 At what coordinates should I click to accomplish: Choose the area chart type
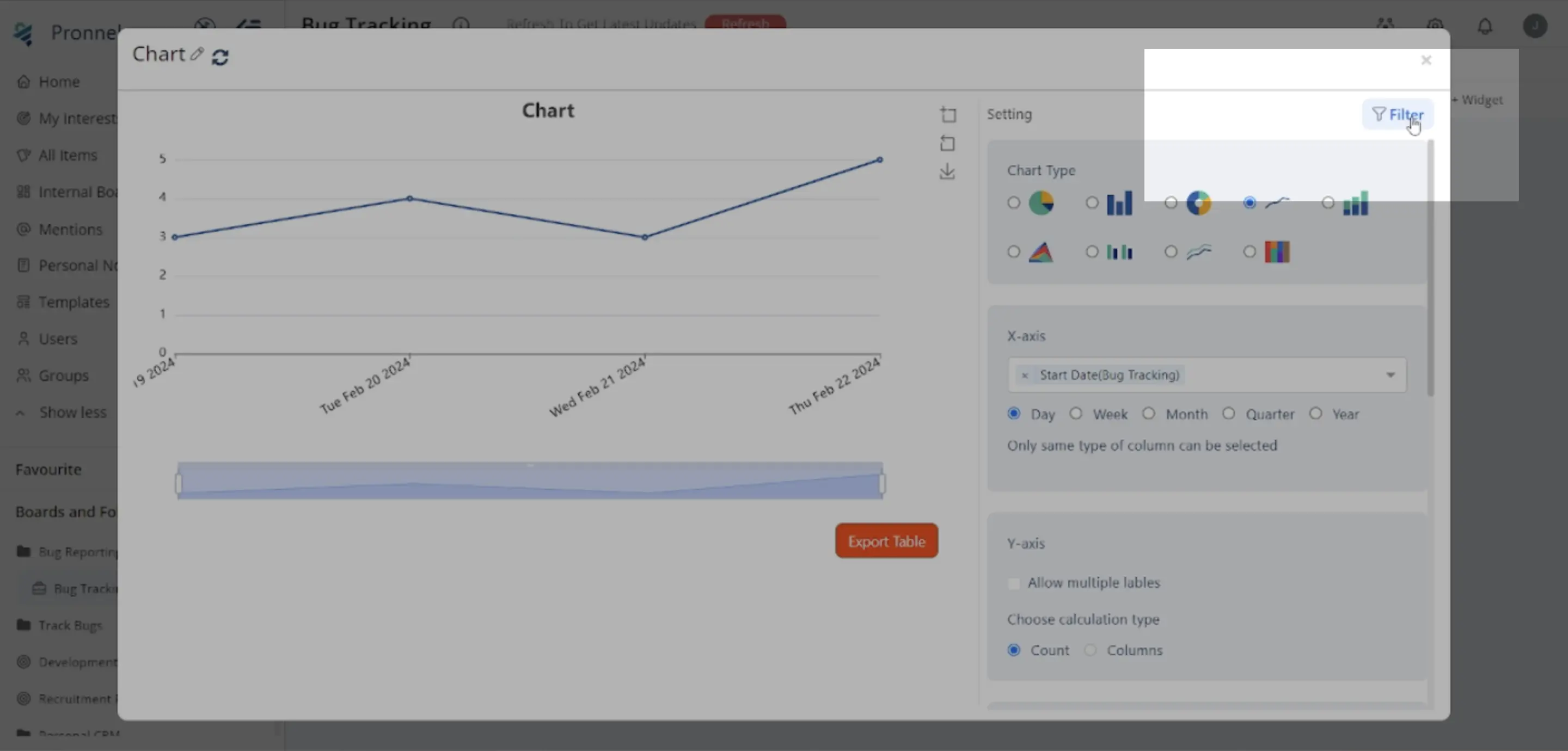[x=1013, y=251]
